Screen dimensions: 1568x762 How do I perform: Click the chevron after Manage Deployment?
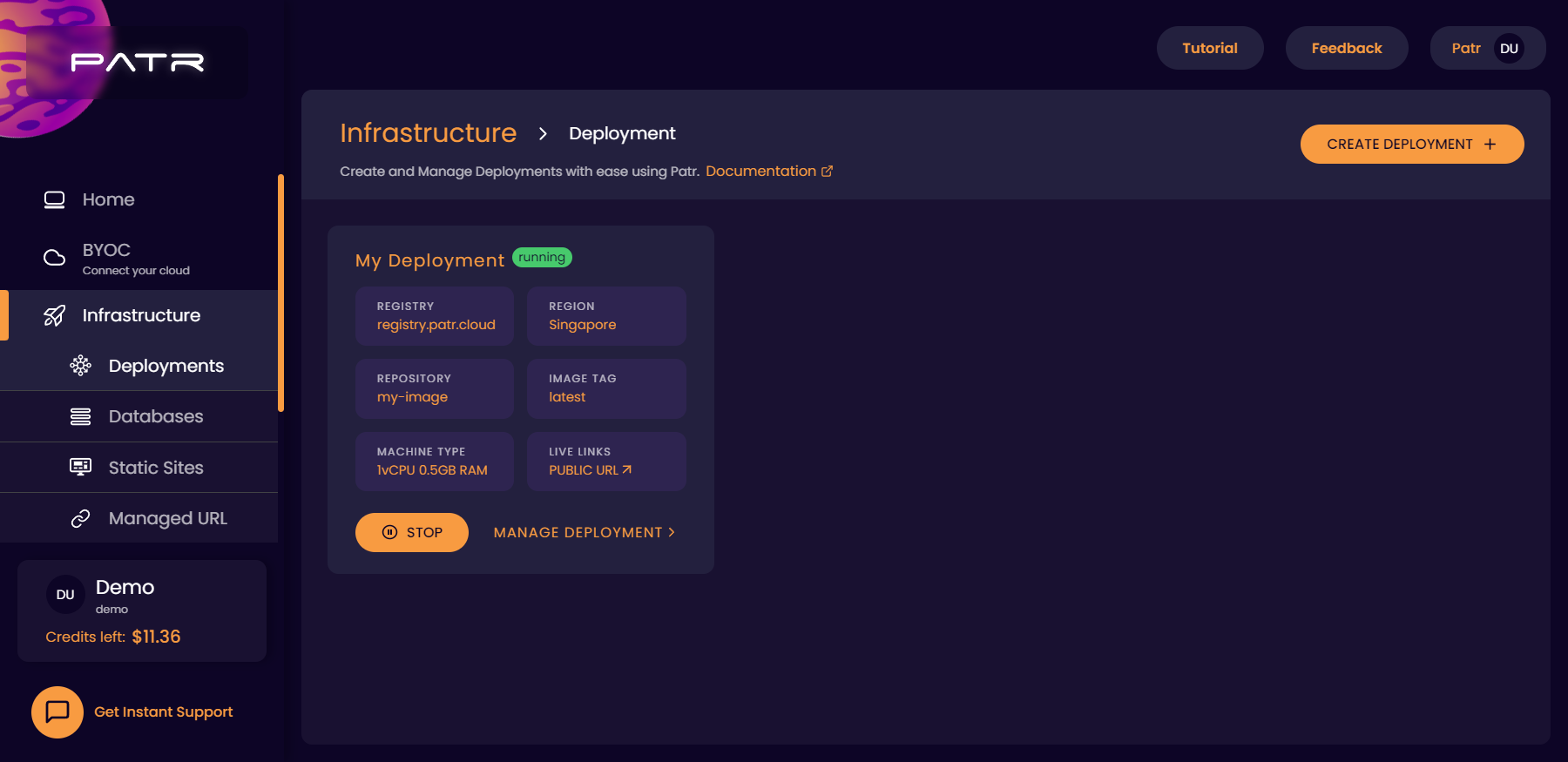(672, 532)
